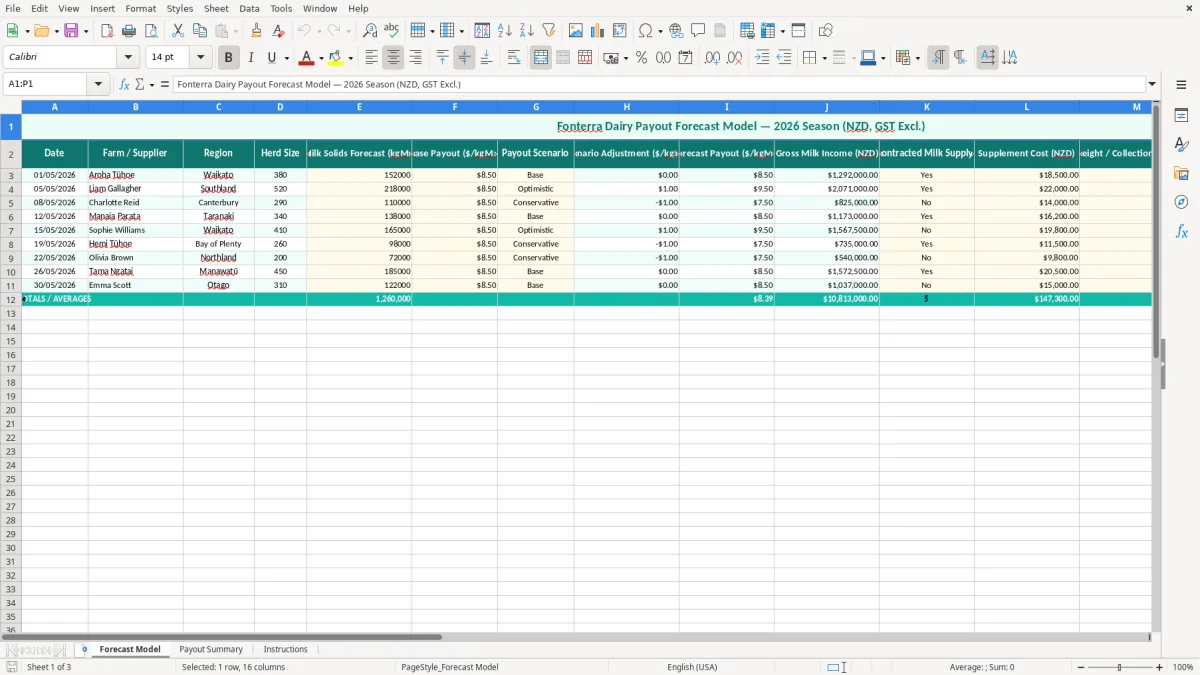The height and width of the screenshot is (675, 1200).
Task: Open the File menu
Action: point(13,8)
